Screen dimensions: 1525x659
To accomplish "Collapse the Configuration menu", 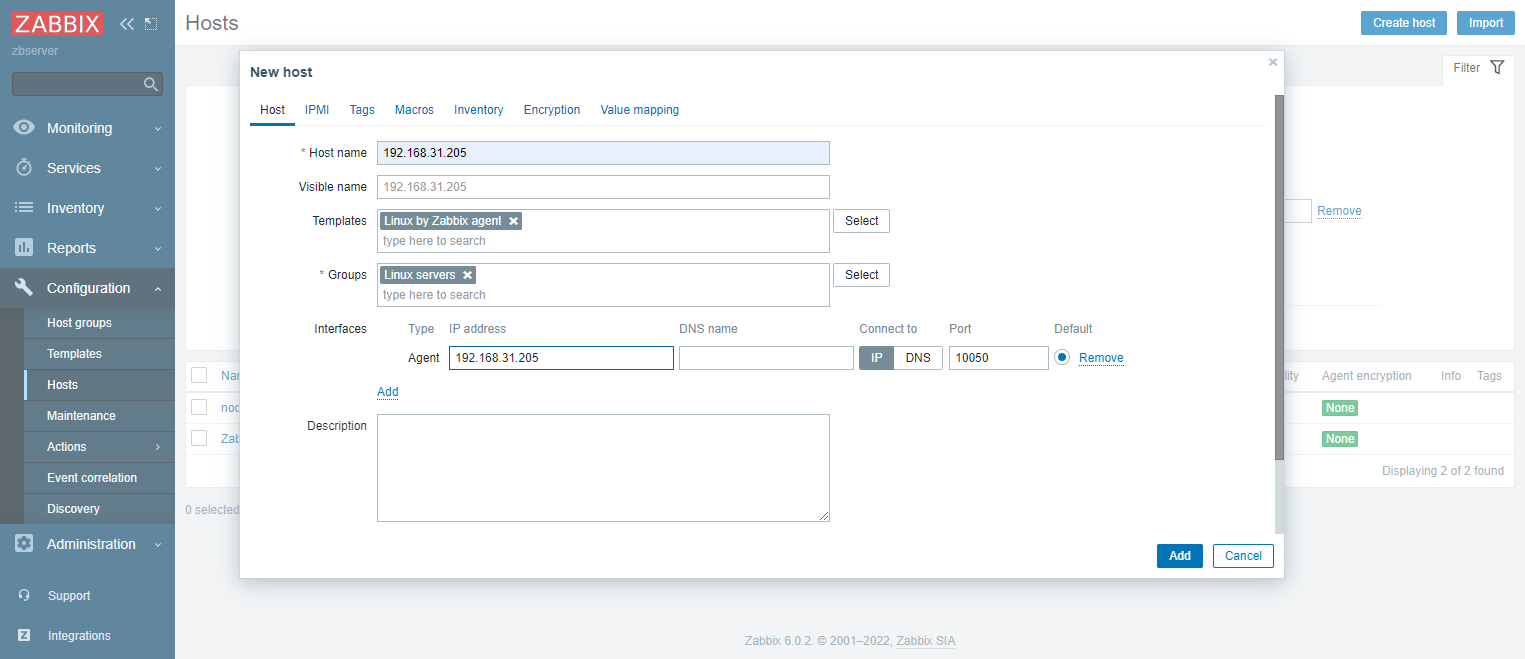I will coord(158,289).
